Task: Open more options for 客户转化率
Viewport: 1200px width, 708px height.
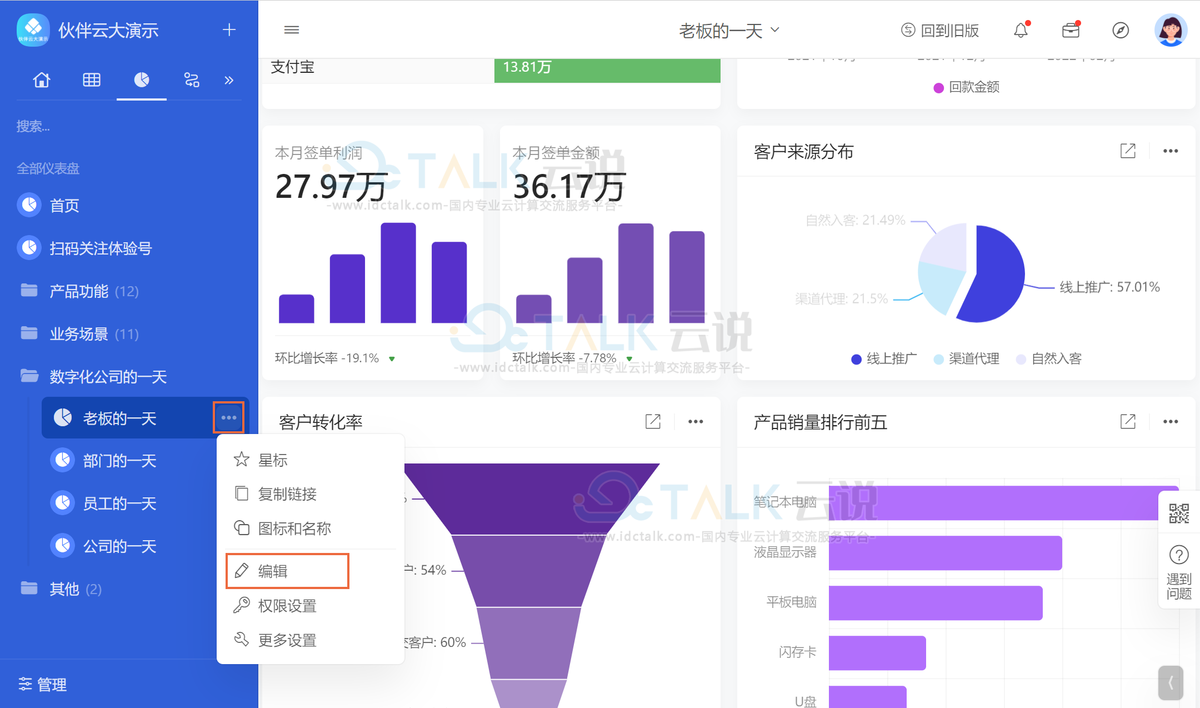Action: pyautogui.click(x=696, y=422)
